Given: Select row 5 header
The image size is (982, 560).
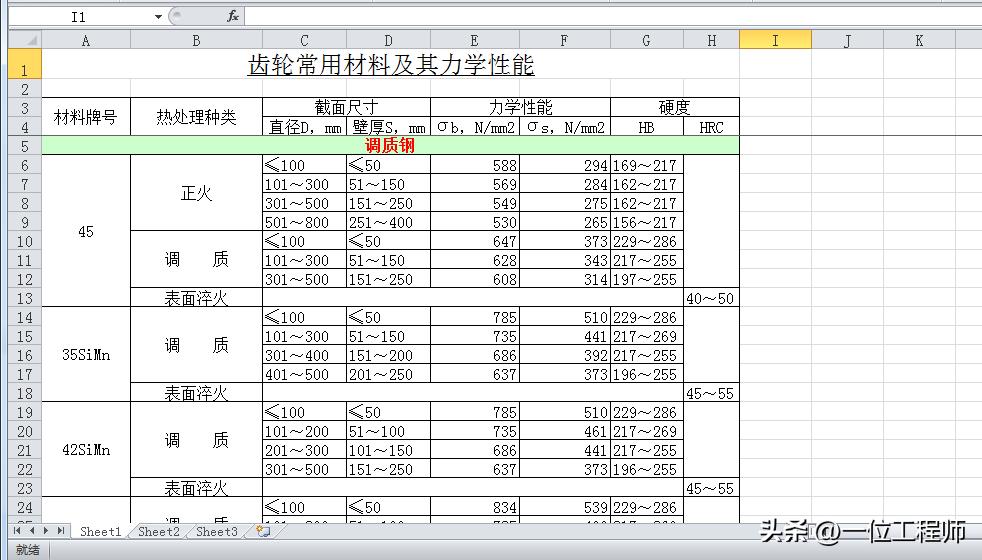Looking at the screenshot, I should pyautogui.click(x=25, y=146).
